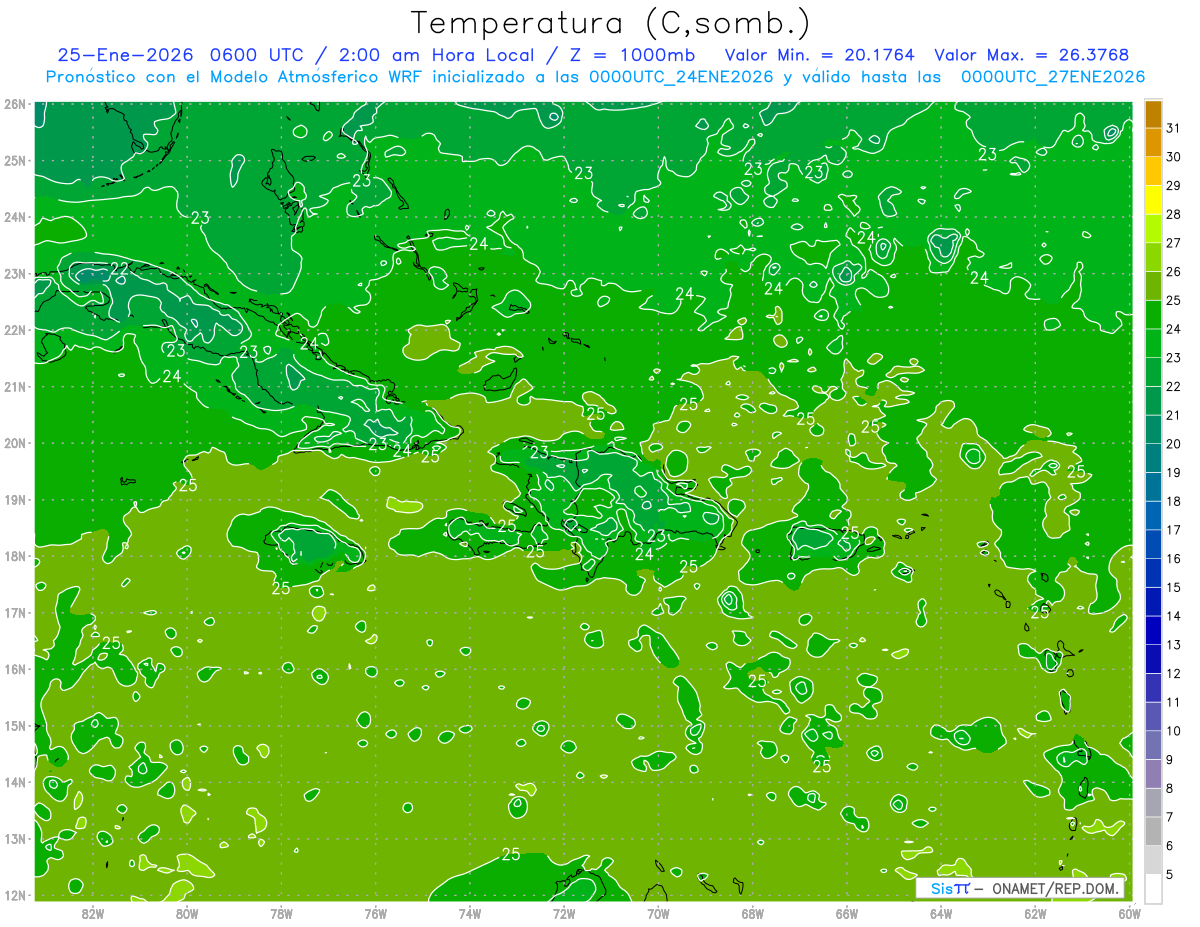Image resolution: width=1200 pixels, height=927 pixels.
Task: Pick the orange swatch between 29 and 30
Action: [x=1153, y=171]
